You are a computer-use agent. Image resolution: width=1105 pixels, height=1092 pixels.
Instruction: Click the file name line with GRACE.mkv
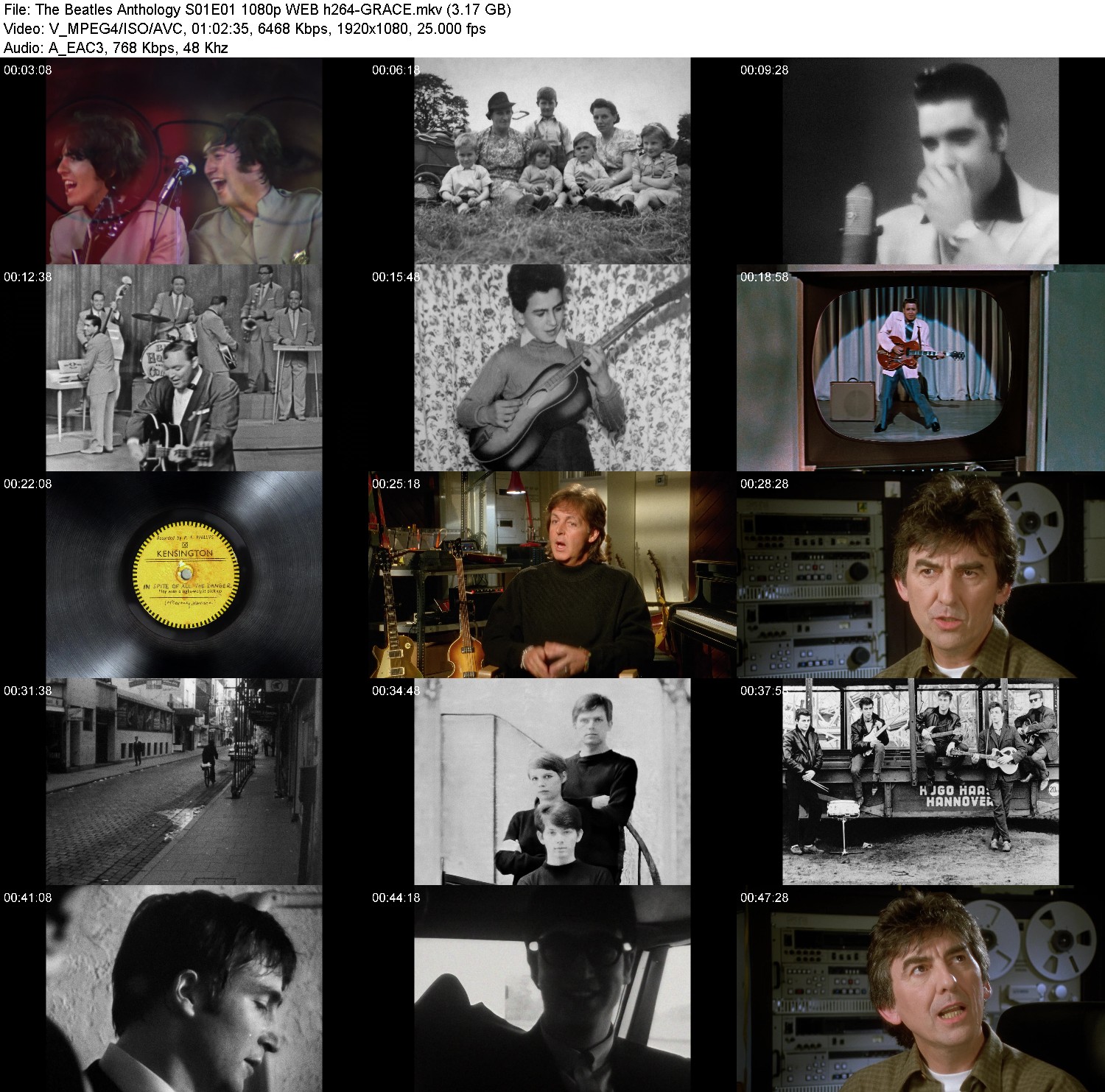(x=257, y=10)
